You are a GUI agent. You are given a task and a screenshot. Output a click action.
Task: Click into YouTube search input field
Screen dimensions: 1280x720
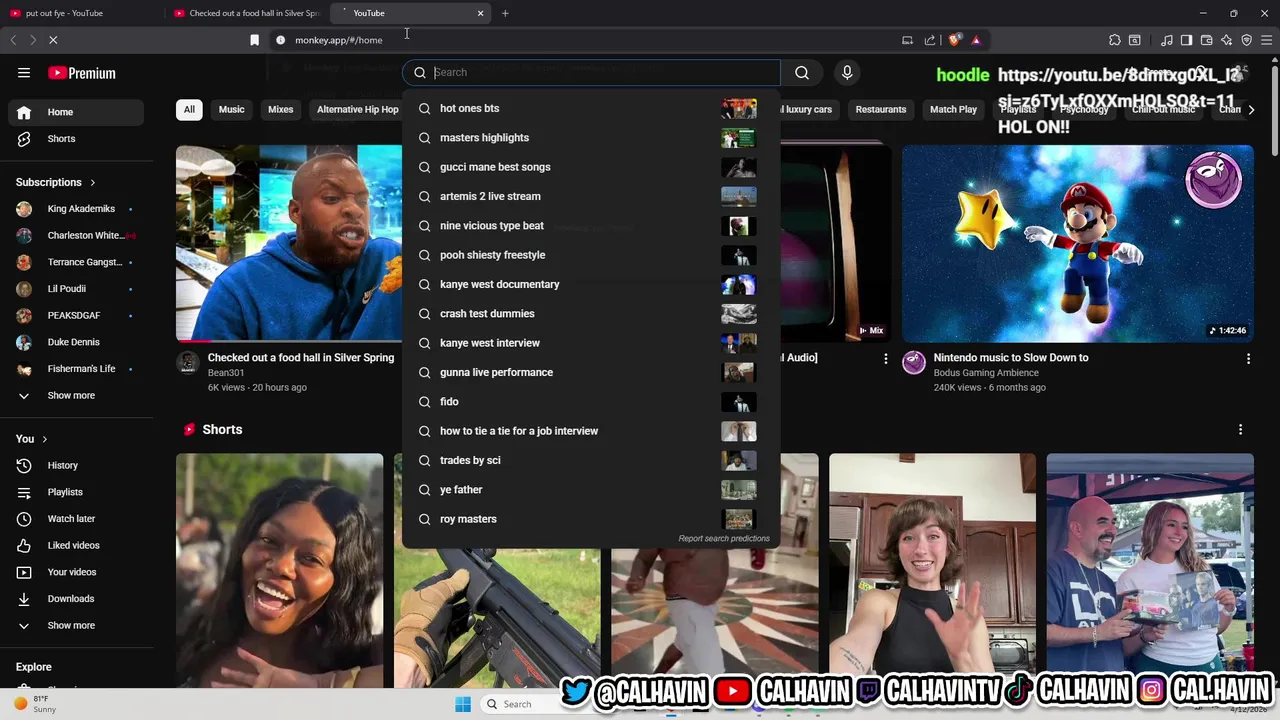pyautogui.click(x=603, y=72)
